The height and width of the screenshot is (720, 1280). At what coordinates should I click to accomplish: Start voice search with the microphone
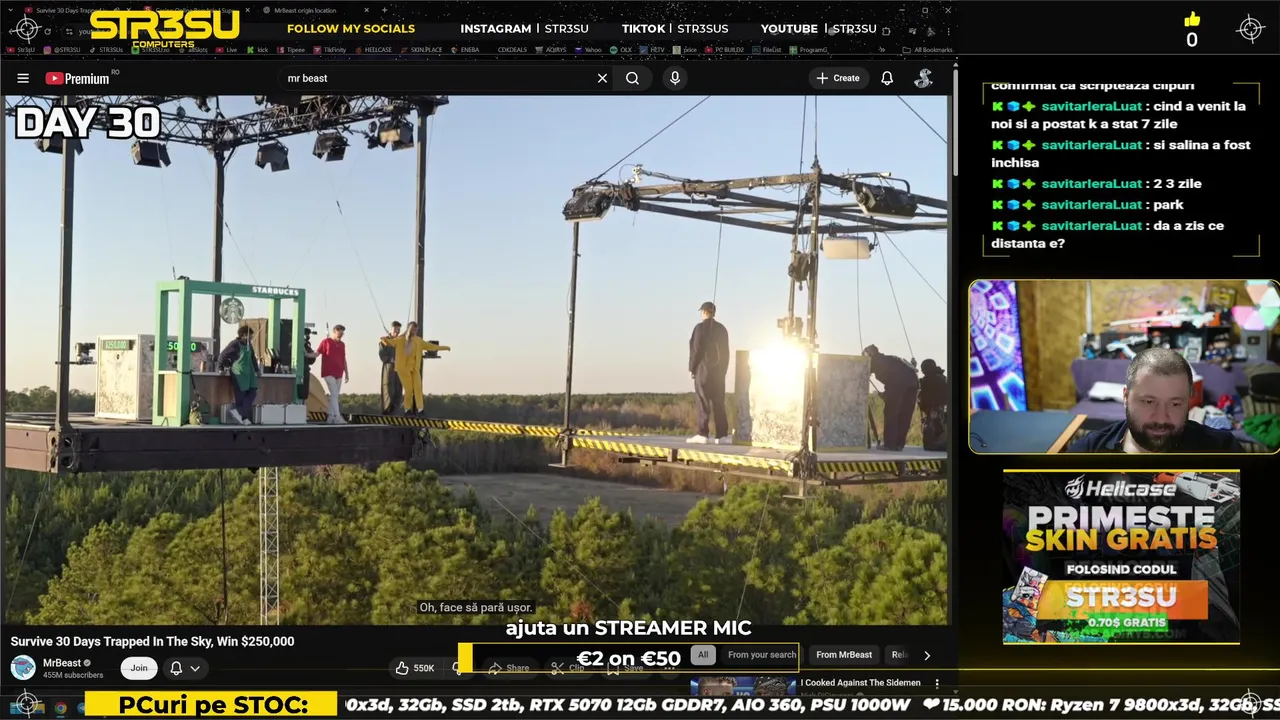[x=675, y=78]
